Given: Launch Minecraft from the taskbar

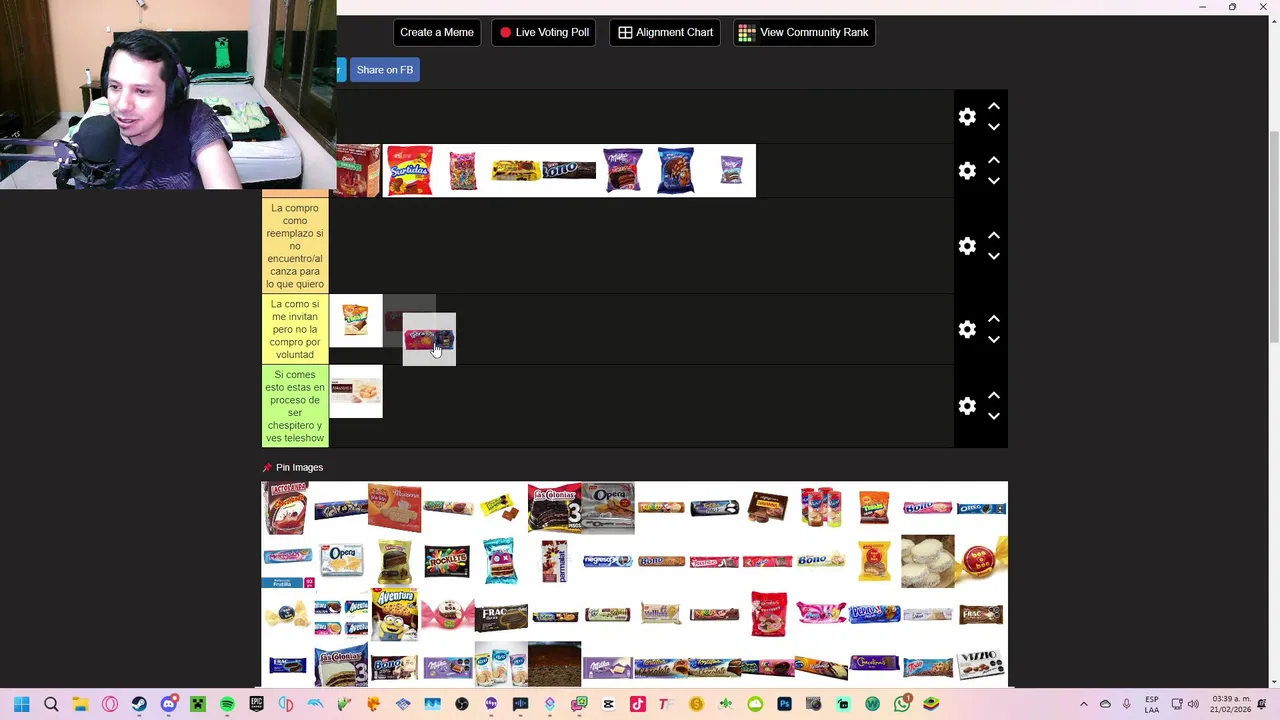Looking at the screenshot, I should click(197, 705).
